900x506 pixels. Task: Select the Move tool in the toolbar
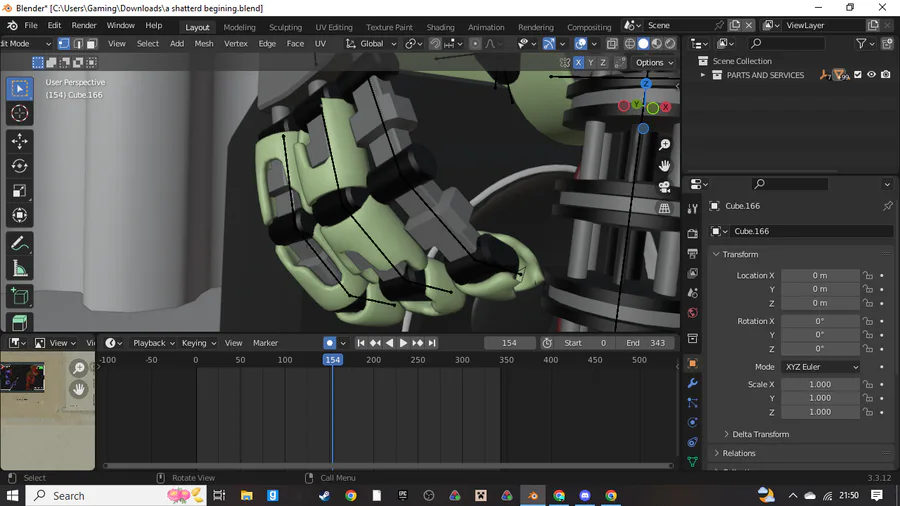pyautogui.click(x=19, y=141)
